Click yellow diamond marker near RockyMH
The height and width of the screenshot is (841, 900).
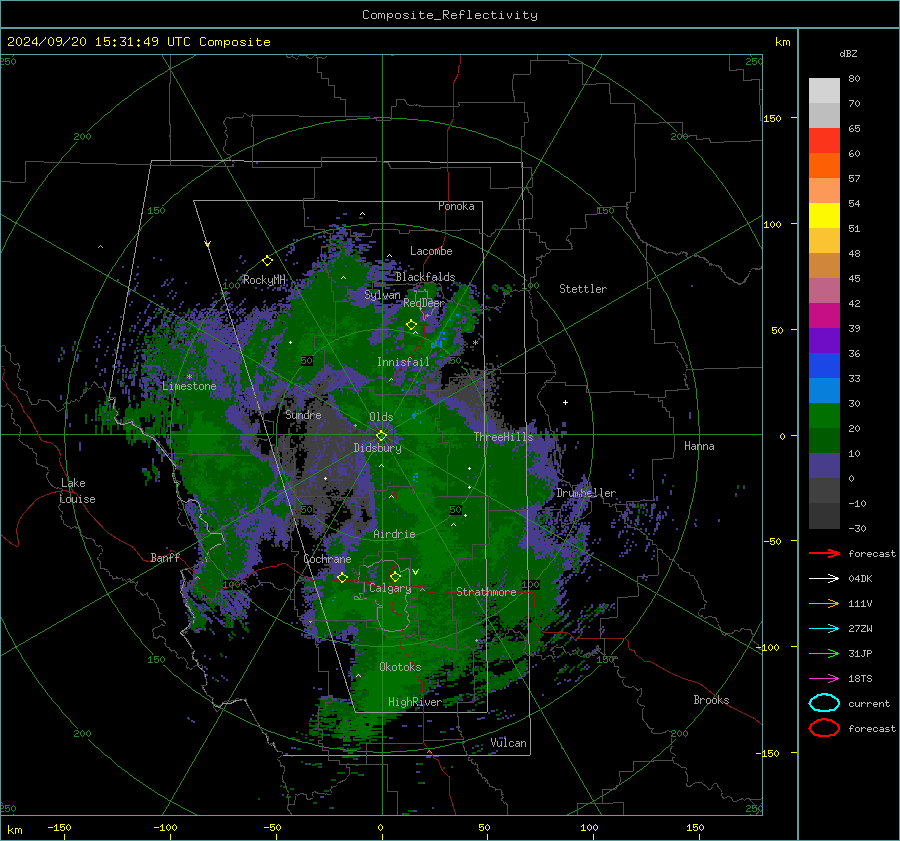(x=267, y=261)
